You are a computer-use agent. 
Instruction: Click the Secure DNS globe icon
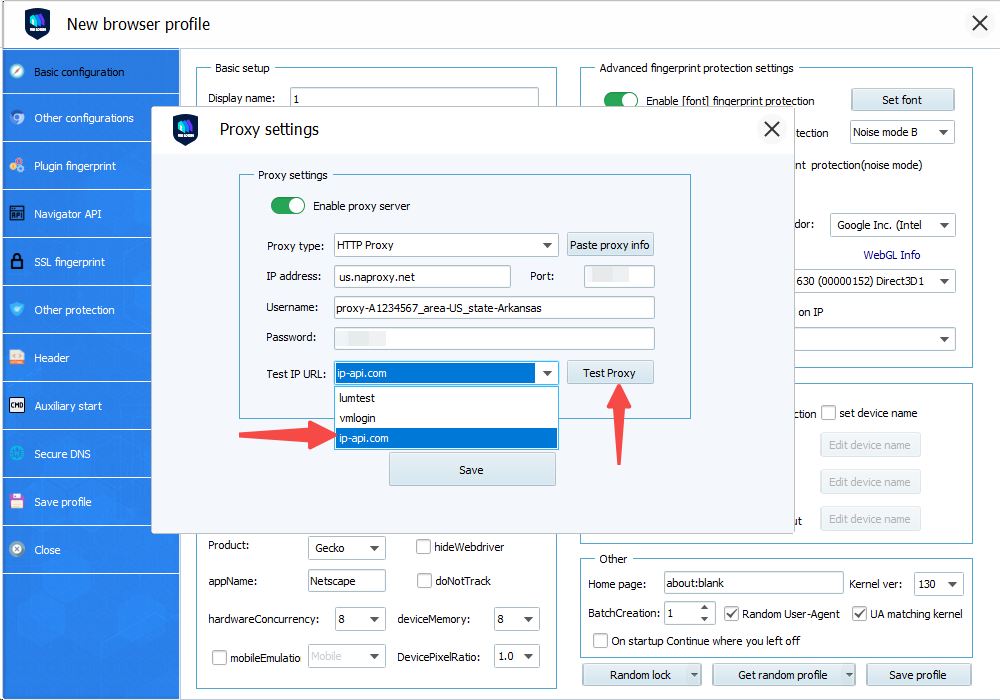click(17, 454)
